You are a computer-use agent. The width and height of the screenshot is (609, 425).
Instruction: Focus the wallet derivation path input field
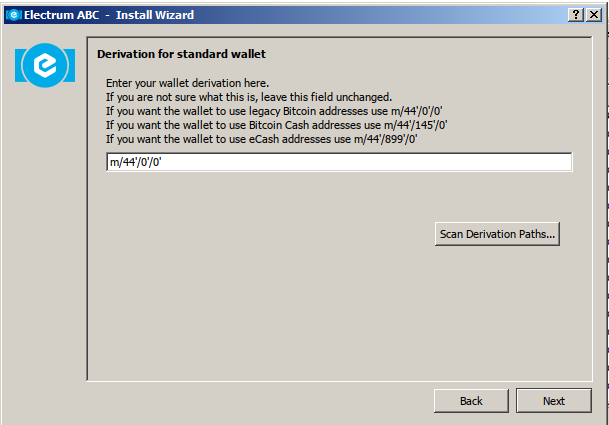click(339, 162)
